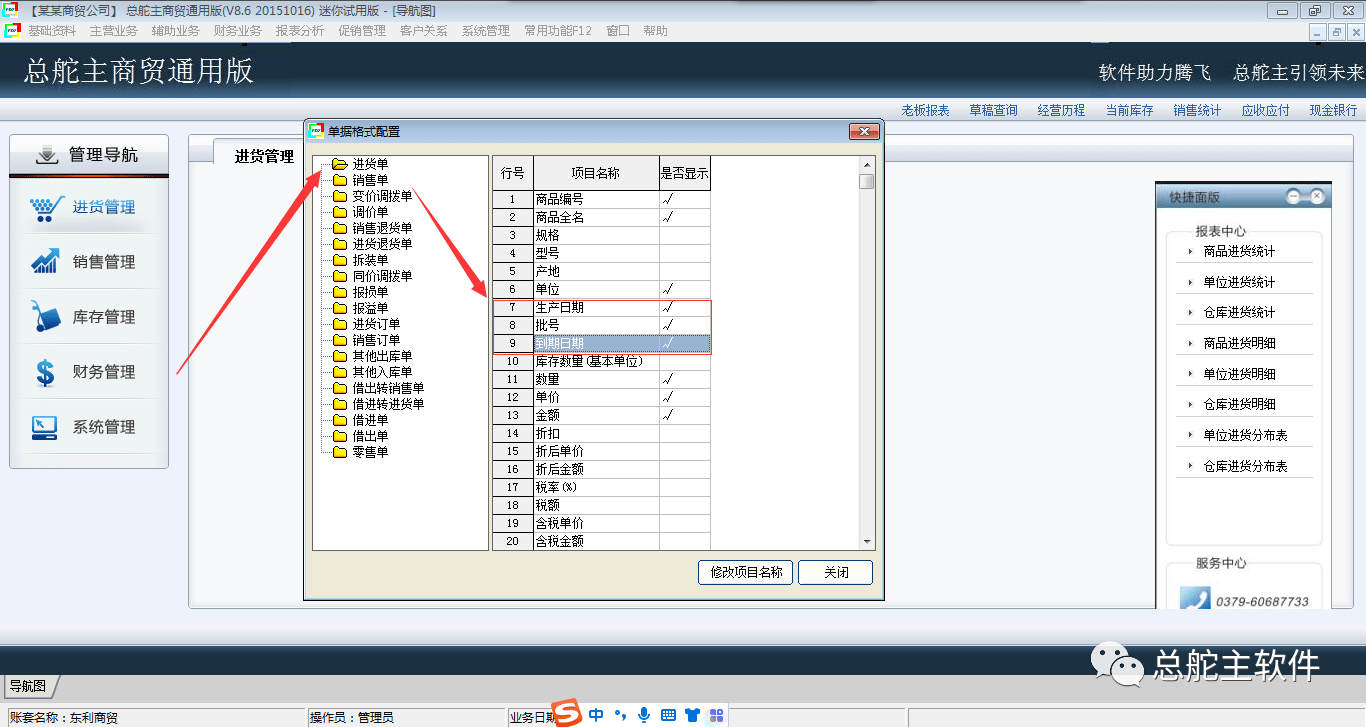
Task: Click the scrollbar down arrow in item list
Action: (867, 542)
